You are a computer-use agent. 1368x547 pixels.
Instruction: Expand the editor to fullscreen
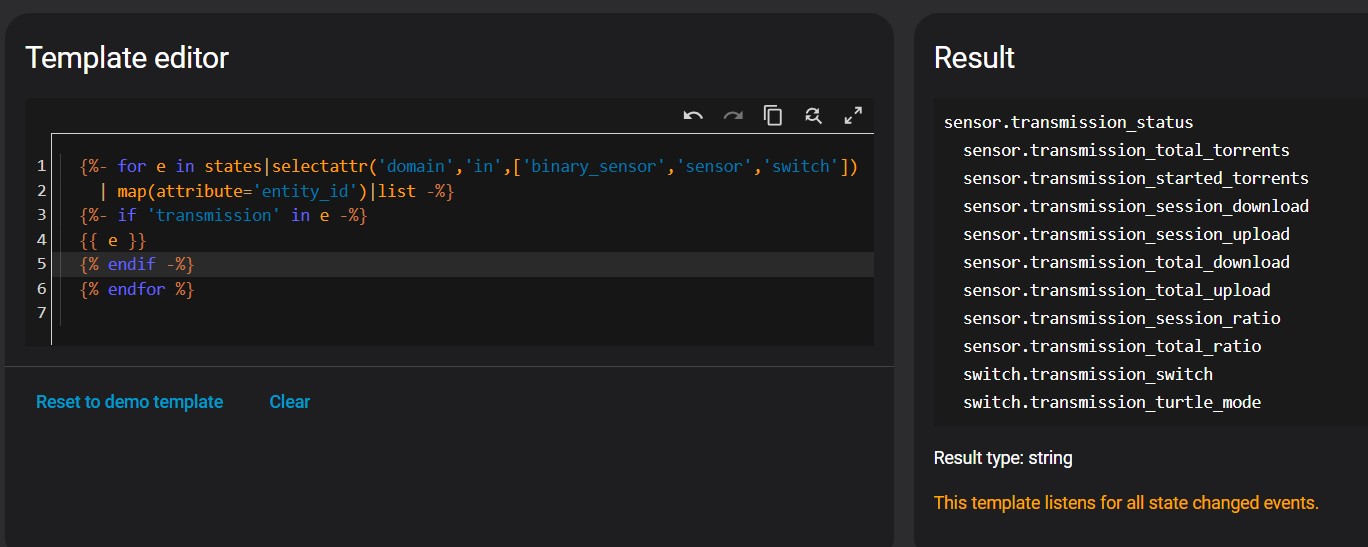coord(853,116)
